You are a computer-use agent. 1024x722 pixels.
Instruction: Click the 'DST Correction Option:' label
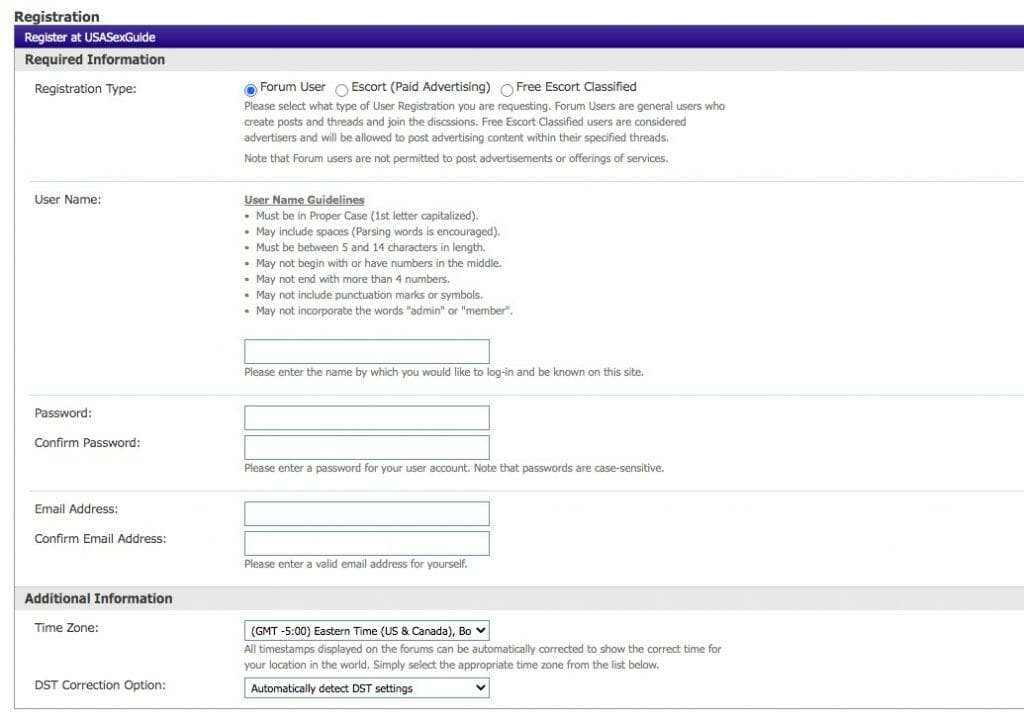(x=100, y=685)
